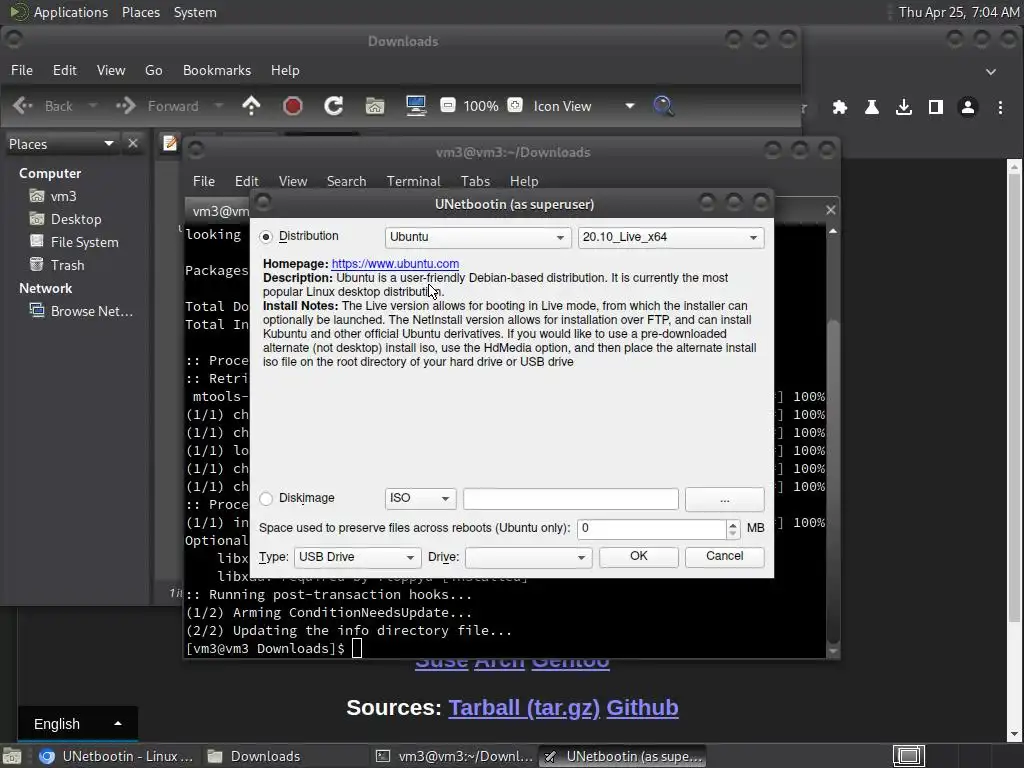Open the Places menu in top panel
The height and width of the screenshot is (768, 1024).
140,12
